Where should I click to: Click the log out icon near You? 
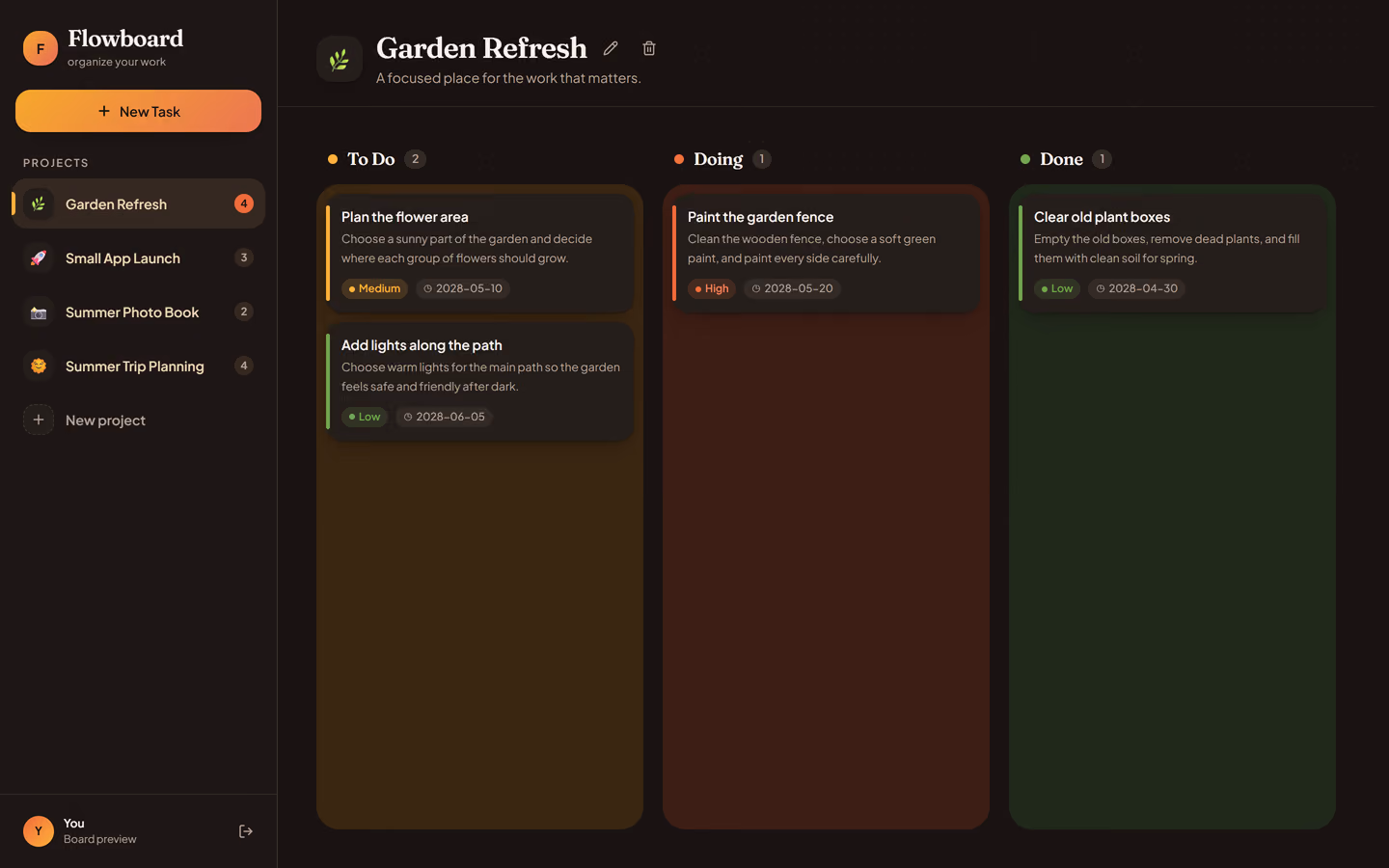(x=246, y=831)
